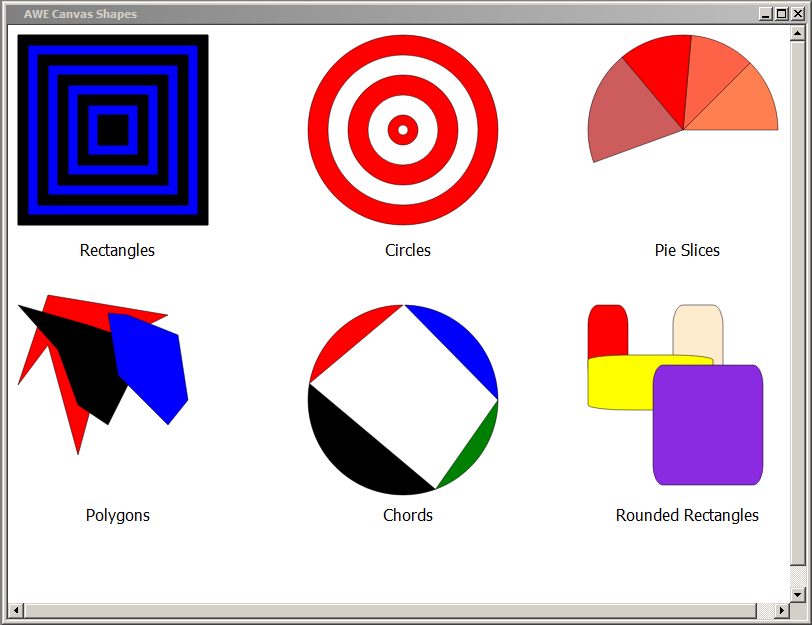Screen dimensions: 812x625
Task: Click the horizontal scrollbar right arrow
Action: [782, 611]
